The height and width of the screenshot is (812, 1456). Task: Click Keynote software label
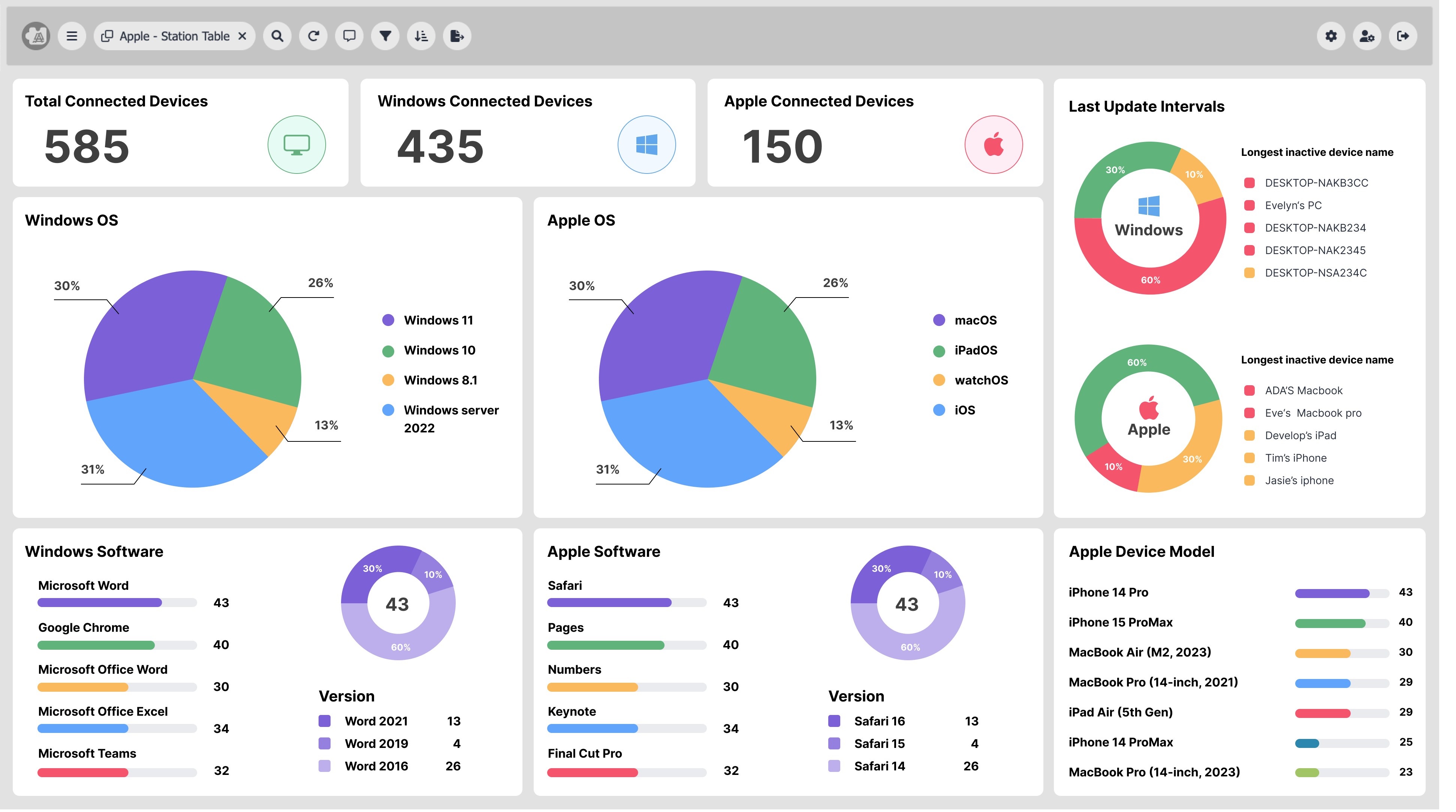tap(572, 712)
